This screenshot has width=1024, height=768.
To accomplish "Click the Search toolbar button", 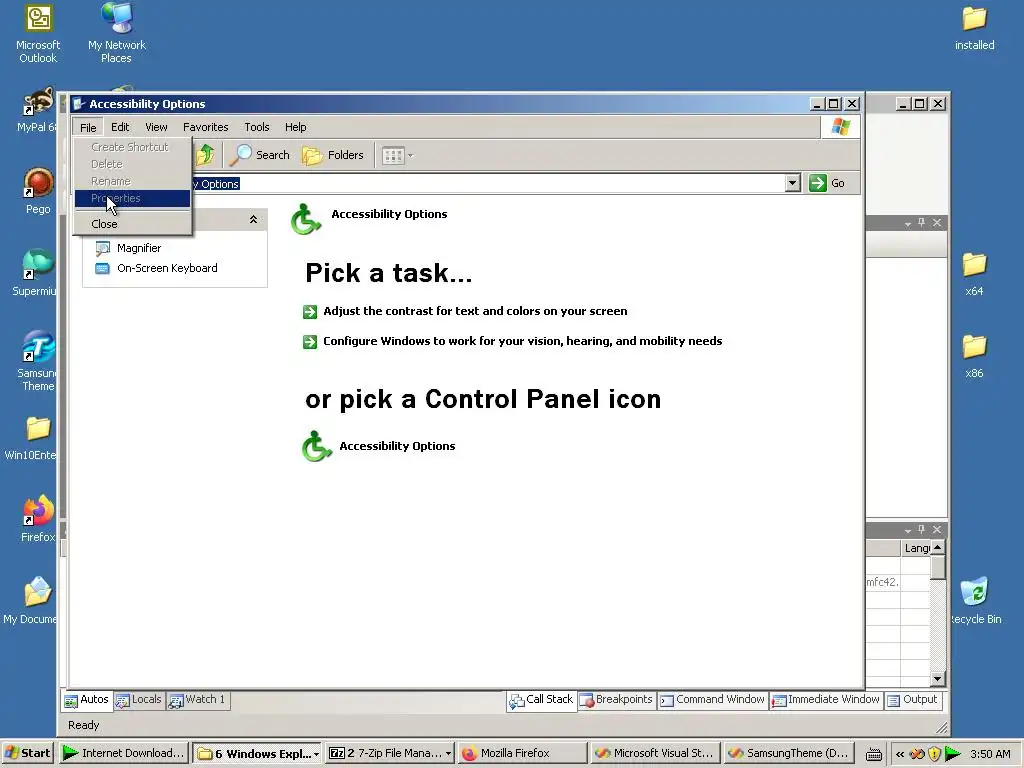I will pos(260,155).
